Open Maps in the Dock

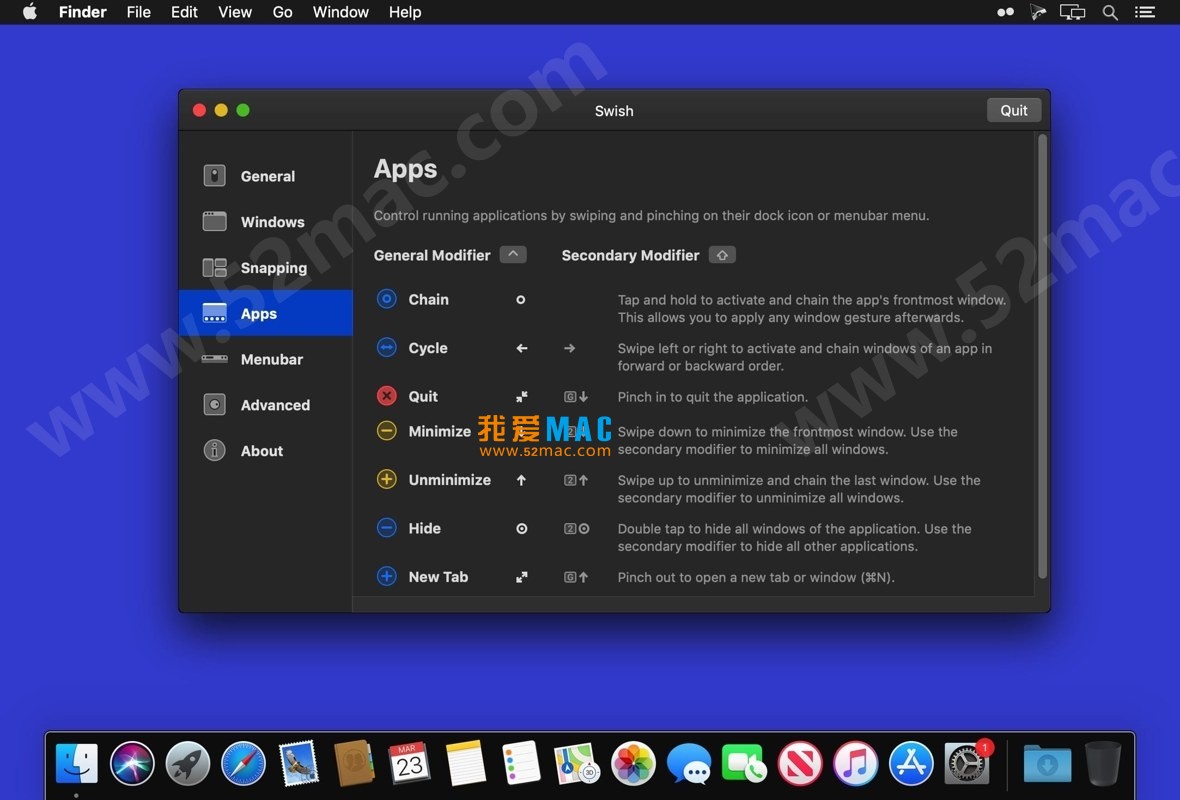click(576, 763)
